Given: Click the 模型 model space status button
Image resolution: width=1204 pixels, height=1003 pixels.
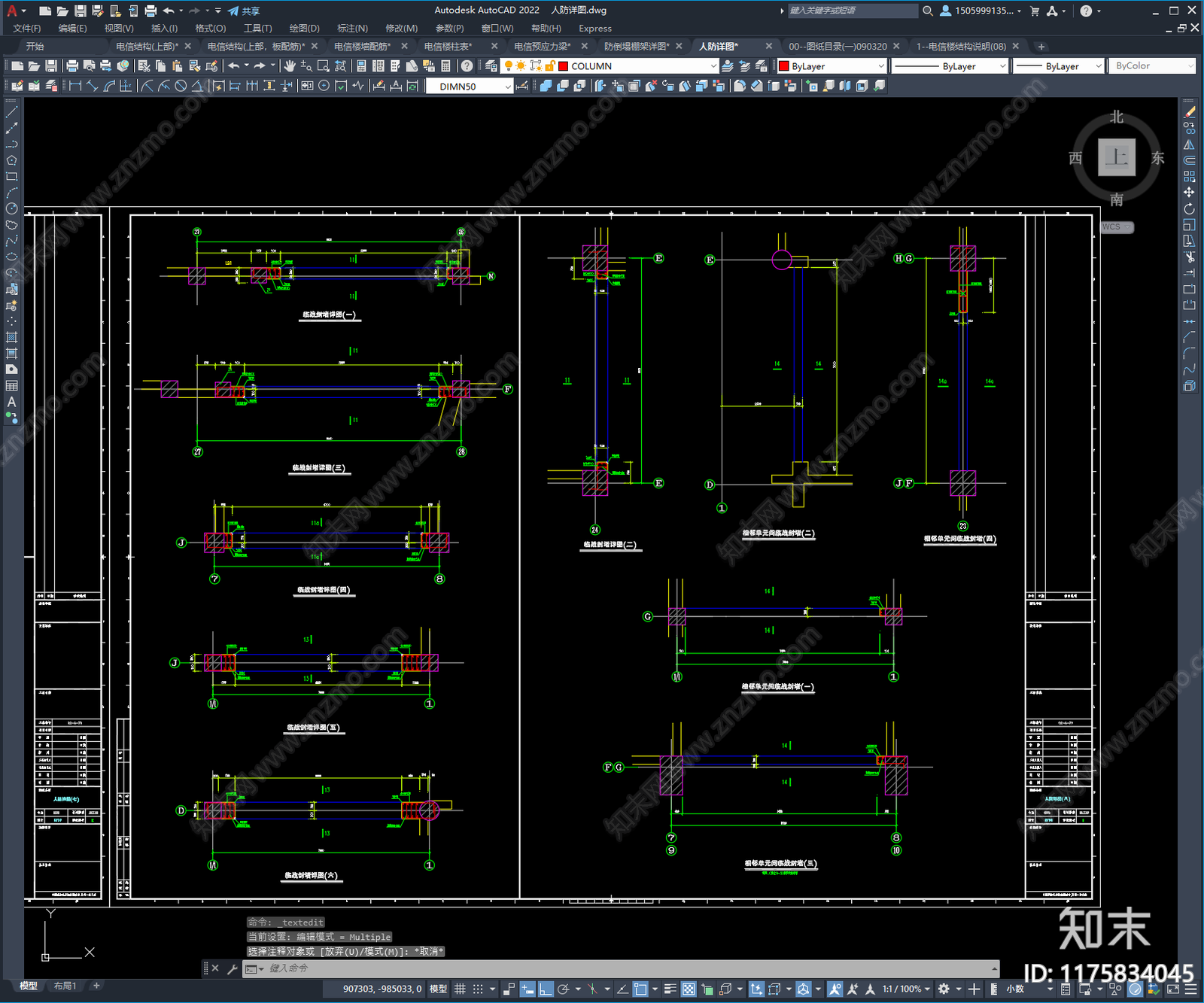Looking at the screenshot, I should pyautogui.click(x=438, y=989).
